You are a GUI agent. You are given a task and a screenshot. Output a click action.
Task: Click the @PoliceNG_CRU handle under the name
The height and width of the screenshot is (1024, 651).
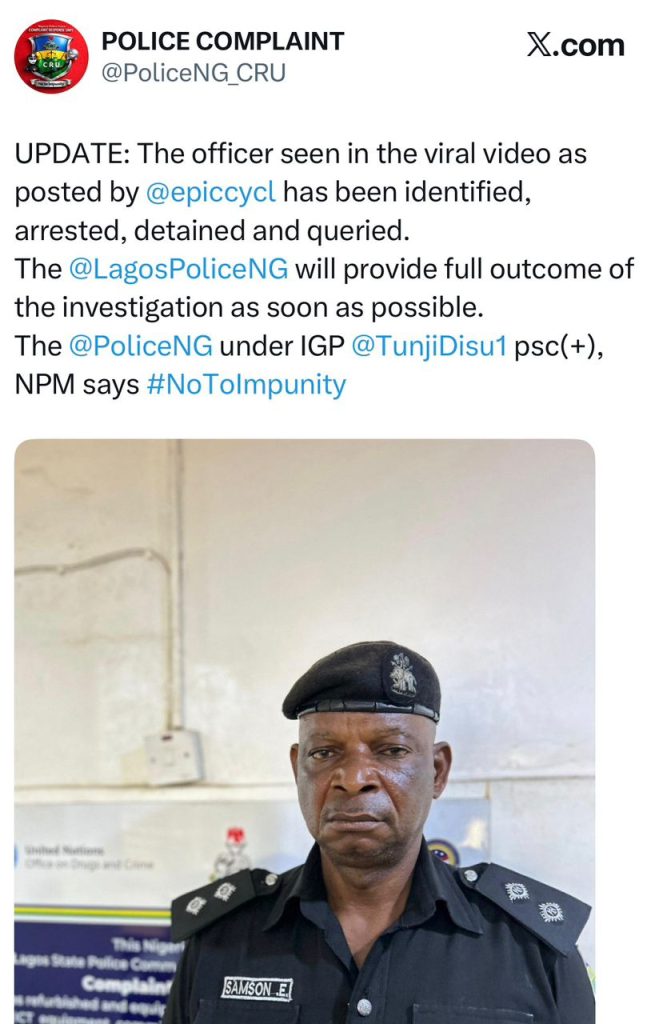click(x=193, y=74)
